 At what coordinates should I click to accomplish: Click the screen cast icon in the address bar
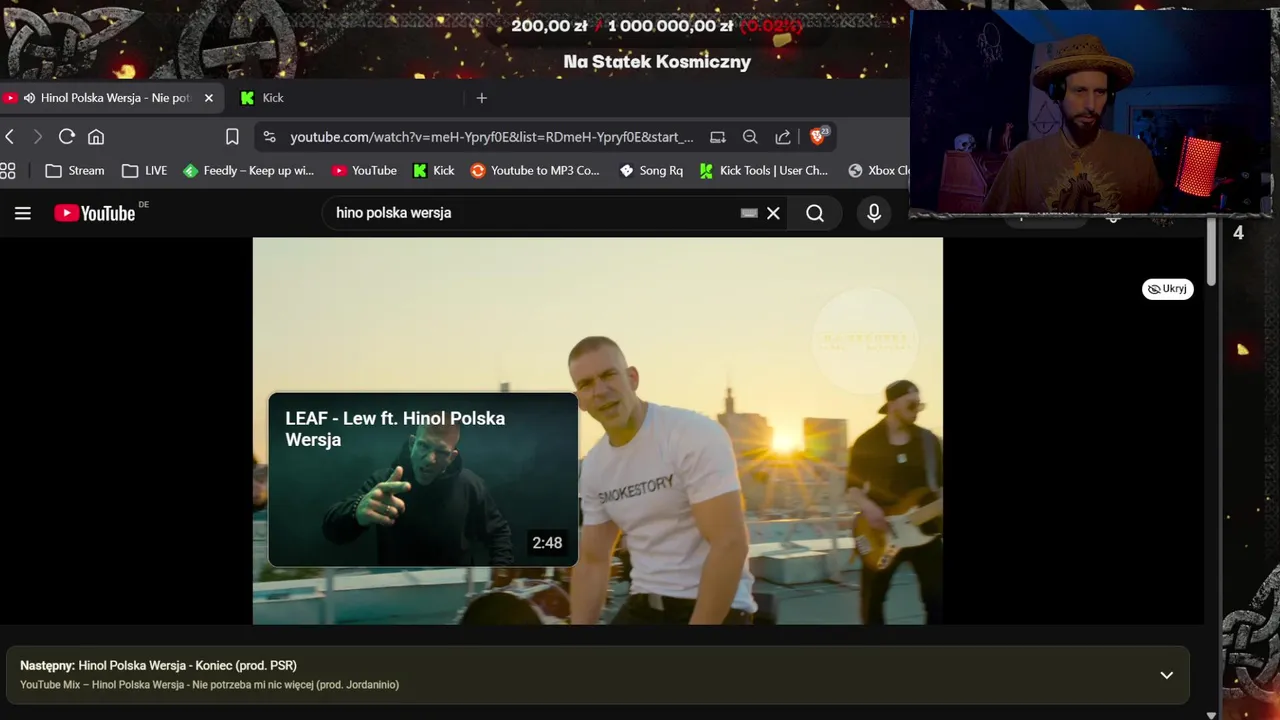[x=718, y=137]
